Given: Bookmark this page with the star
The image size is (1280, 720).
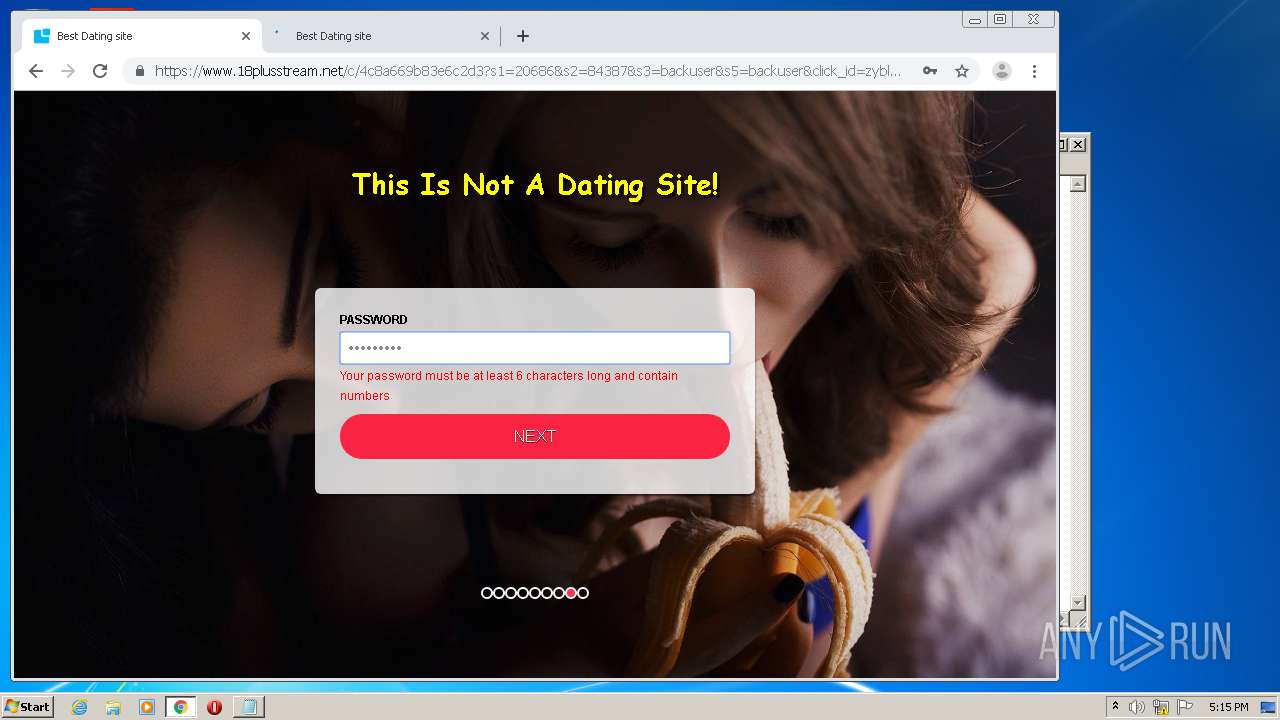Looking at the screenshot, I should [962, 71].
